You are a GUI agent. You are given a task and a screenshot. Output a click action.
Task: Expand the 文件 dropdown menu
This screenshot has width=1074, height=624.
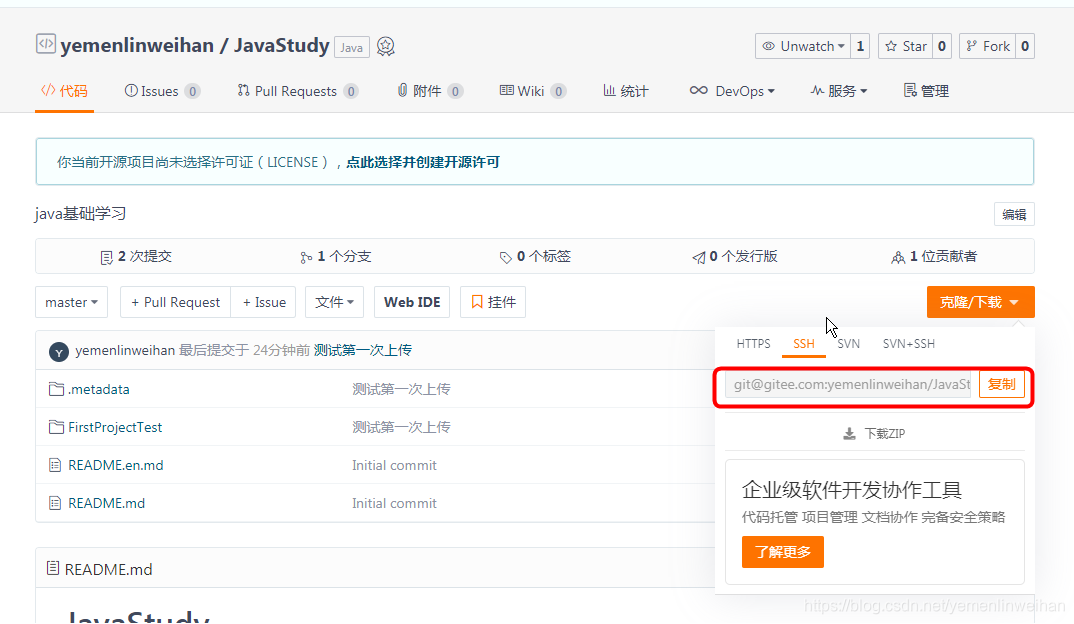point(334,302)
